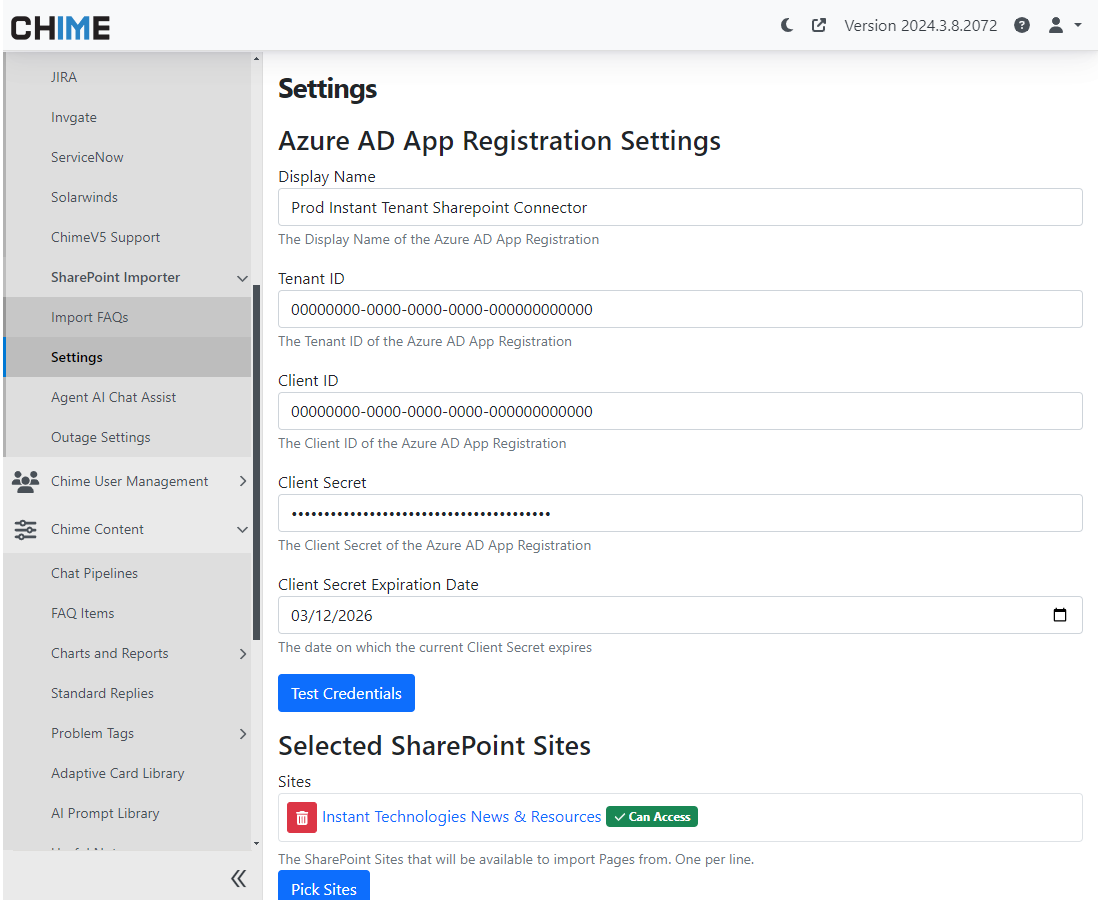This screenshot has width=1100, height=900.
Task: Click the Can Access status badge
Action: [652, 817]
